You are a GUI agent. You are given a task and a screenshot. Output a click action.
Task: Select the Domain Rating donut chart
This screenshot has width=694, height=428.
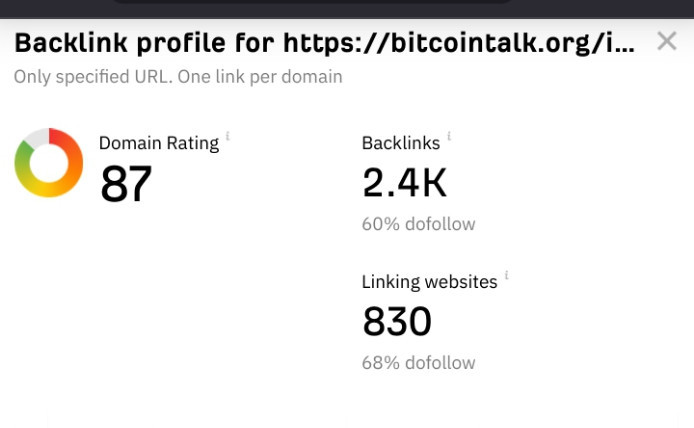click(x=49, y=162)
